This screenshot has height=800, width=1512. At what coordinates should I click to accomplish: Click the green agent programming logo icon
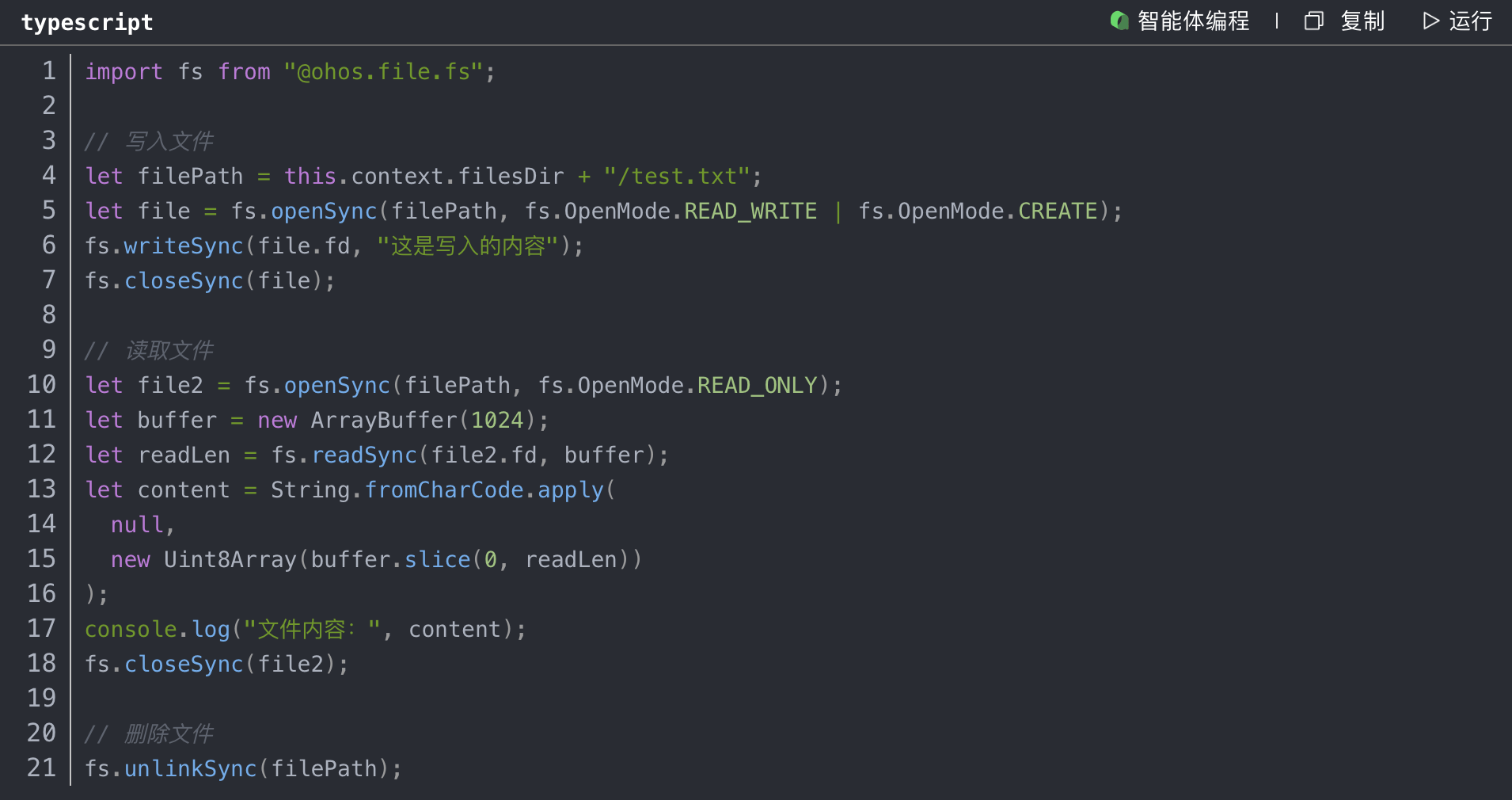(1119, 21)
